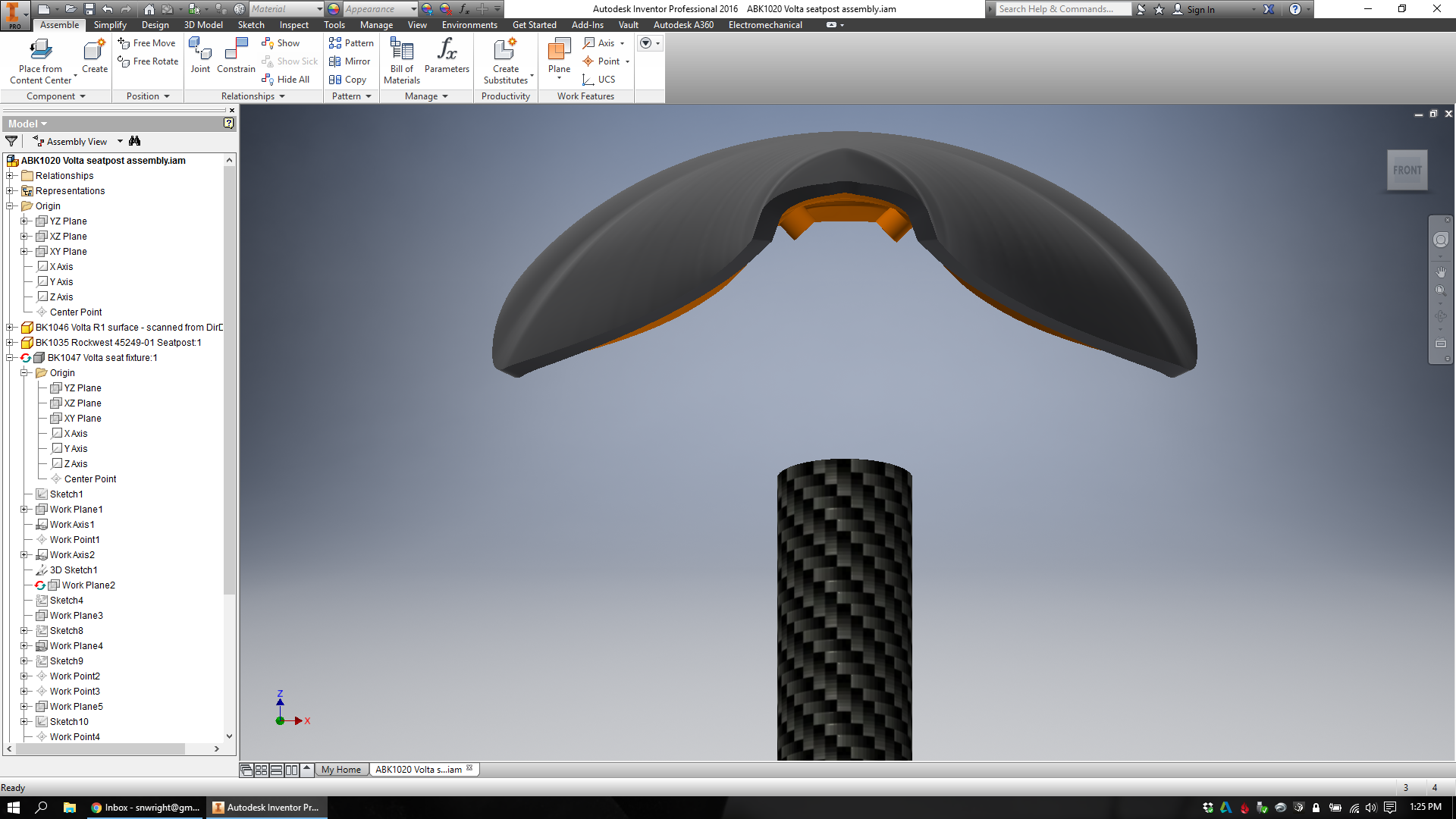Click the UCS tool
Image resolution: width=1456 pixels, height=819 pixels.
tap(598, 80)
